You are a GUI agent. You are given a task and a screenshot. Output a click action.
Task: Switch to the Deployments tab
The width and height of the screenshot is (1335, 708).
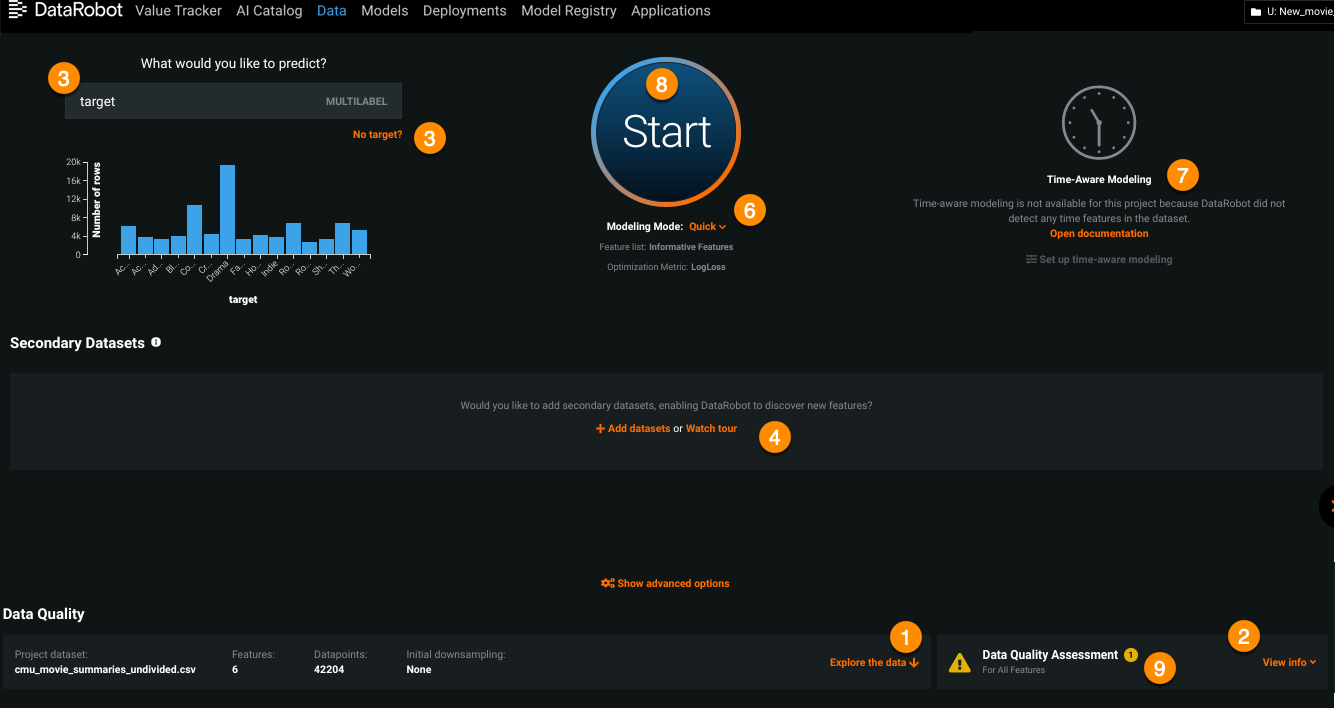click(x=464, y=11)
